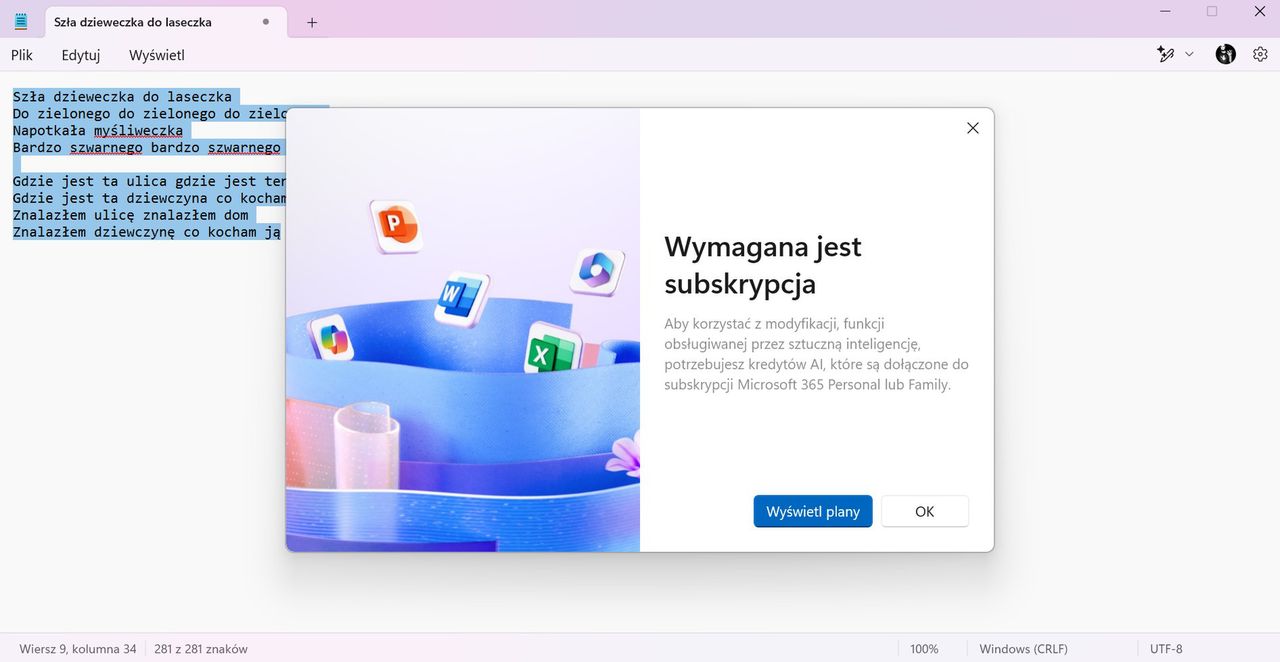Open Notepad settings gear icon
Viewport: 1280px width, 662px height.
[x=1260, y=54]
